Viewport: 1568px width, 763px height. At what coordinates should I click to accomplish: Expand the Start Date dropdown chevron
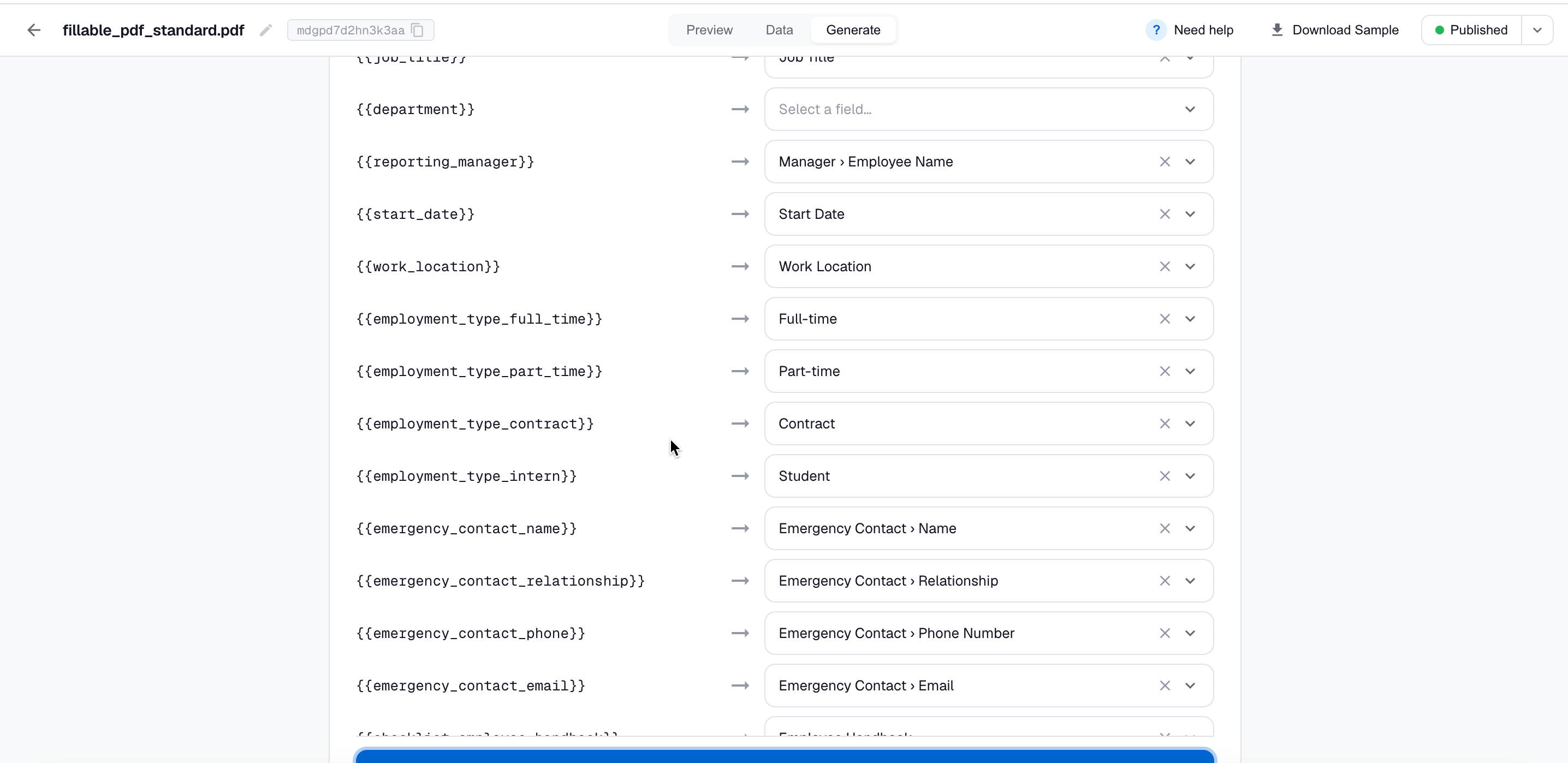[1190, 213]
